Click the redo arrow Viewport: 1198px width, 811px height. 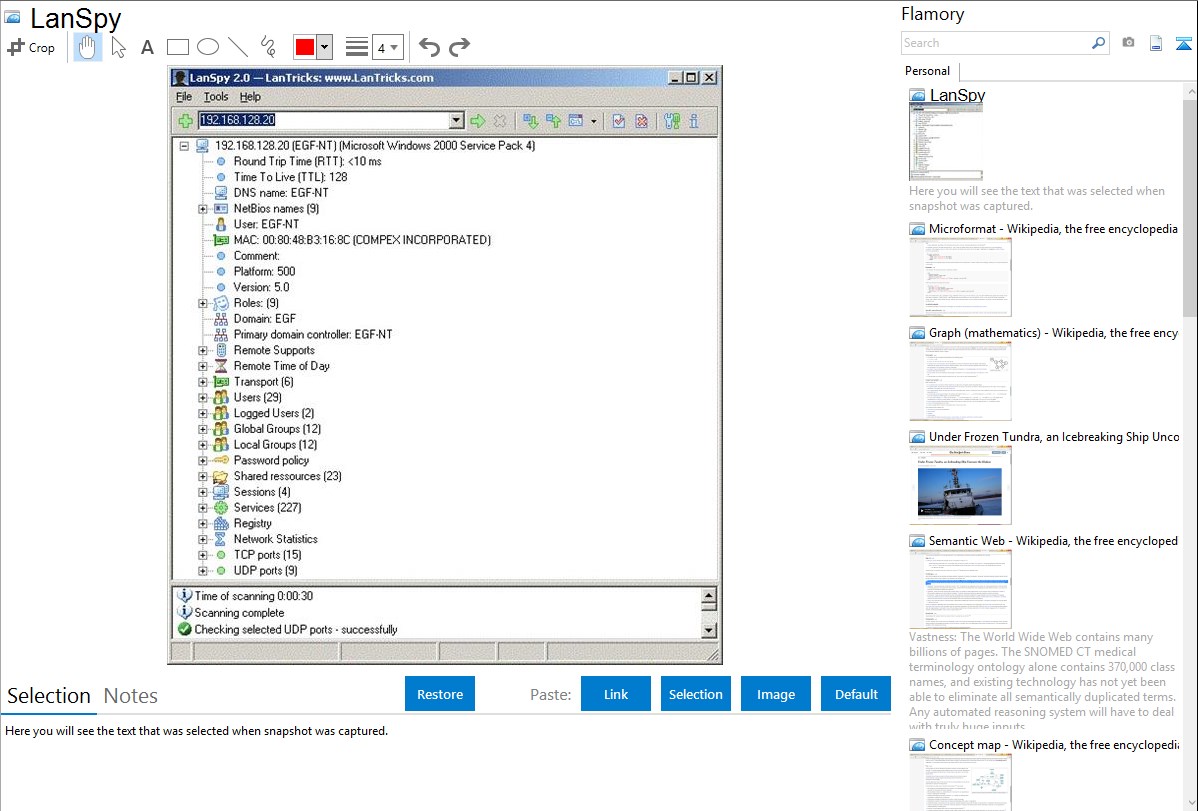coord(459,47)
